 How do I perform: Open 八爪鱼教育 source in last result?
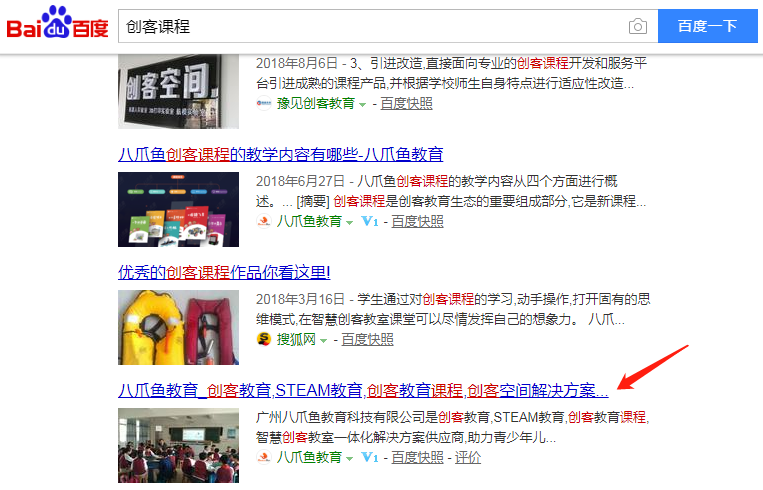[x=309, y=457]
